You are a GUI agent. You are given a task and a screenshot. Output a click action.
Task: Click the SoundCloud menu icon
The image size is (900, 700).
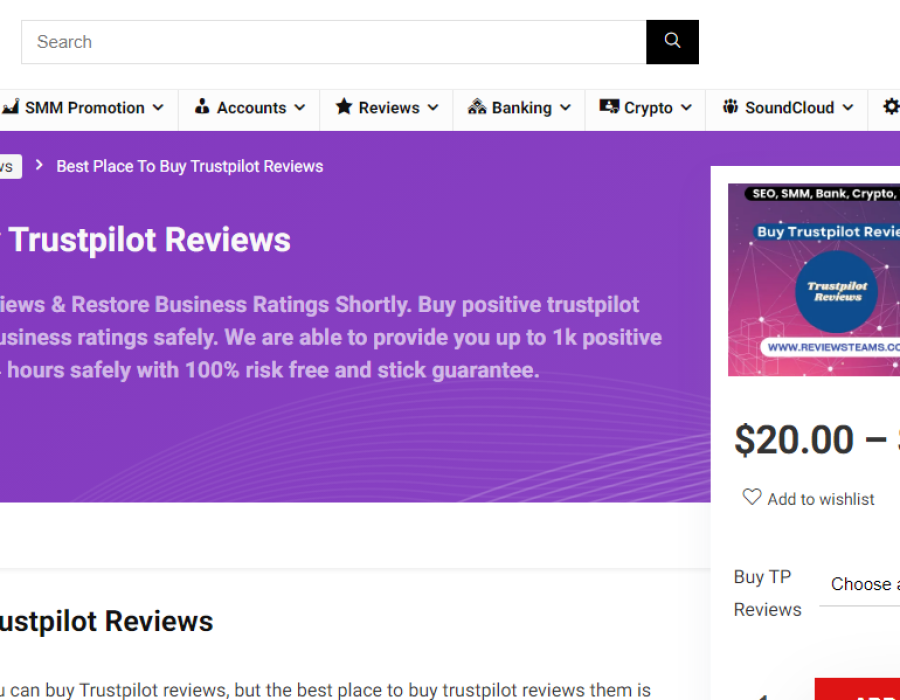pyautogui.click(x=730, y=107)
